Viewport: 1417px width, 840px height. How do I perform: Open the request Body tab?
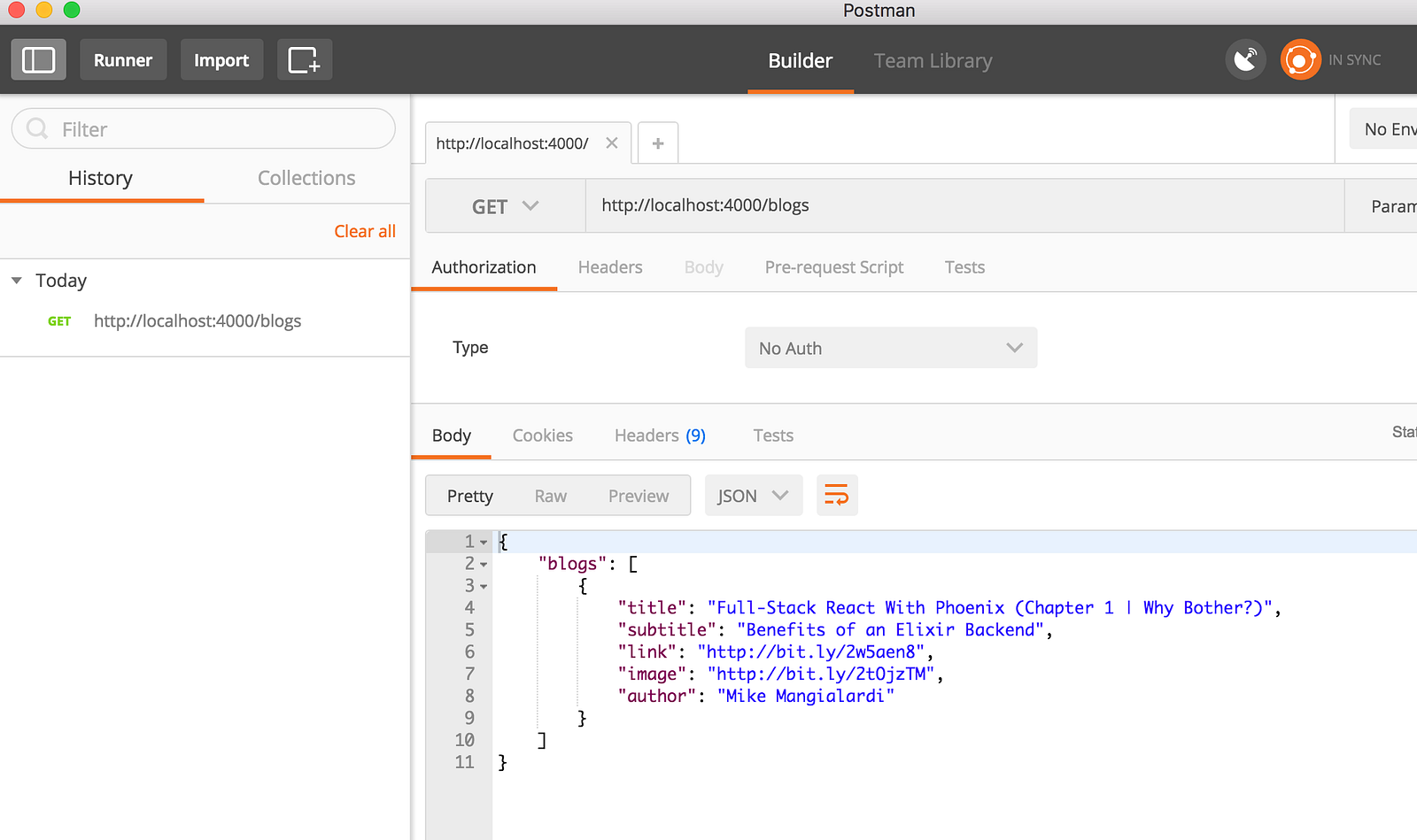(704, 267)
